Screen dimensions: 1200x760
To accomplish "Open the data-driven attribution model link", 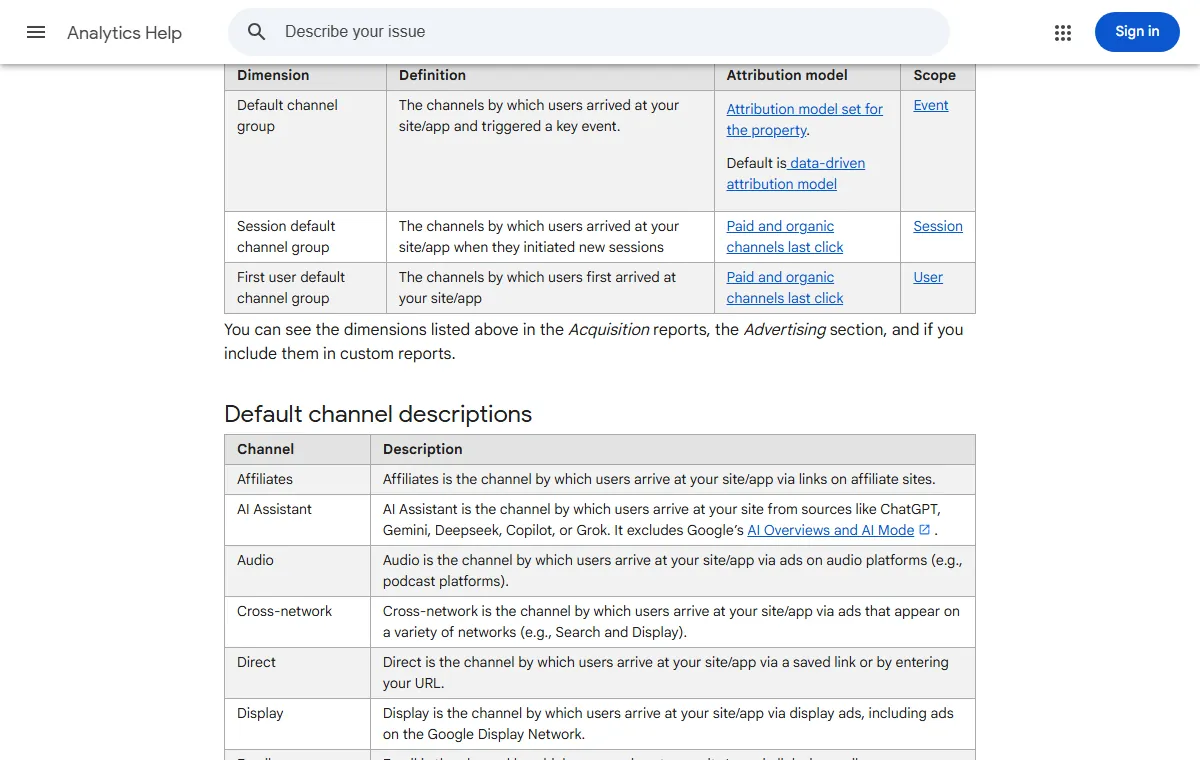I will pos(796,174).
